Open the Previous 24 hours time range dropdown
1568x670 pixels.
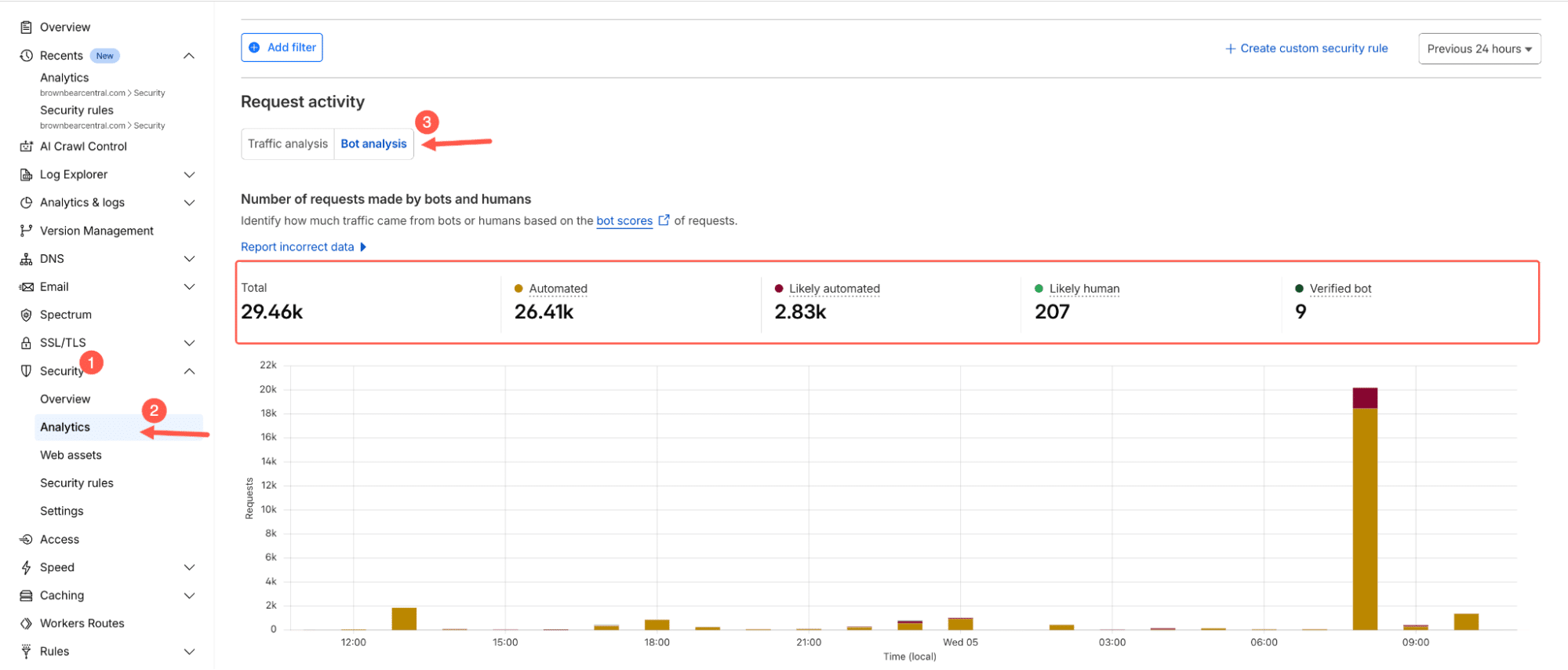tap(1479, 49)
